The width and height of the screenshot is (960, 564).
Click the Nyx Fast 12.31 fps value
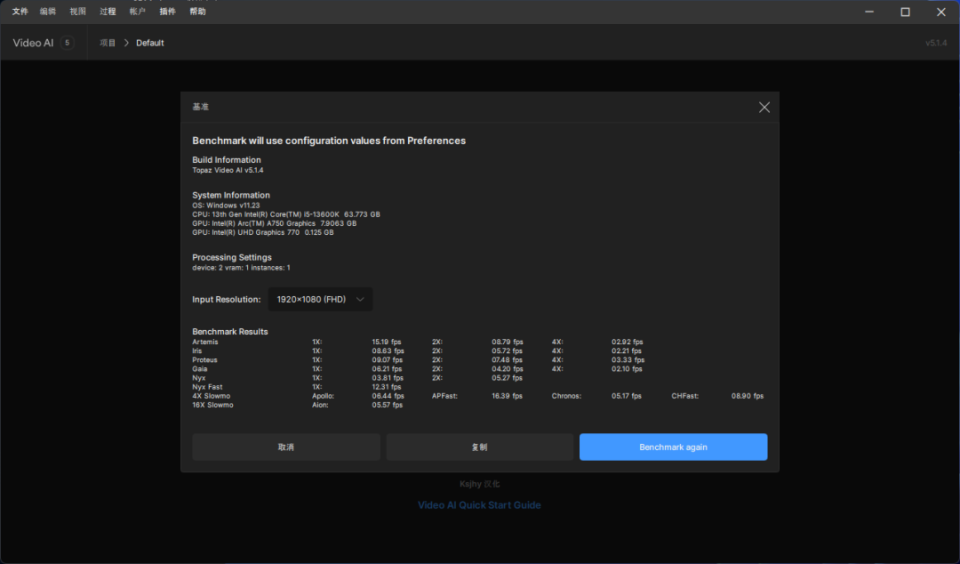pyautogui.click(x=386, y=387)
